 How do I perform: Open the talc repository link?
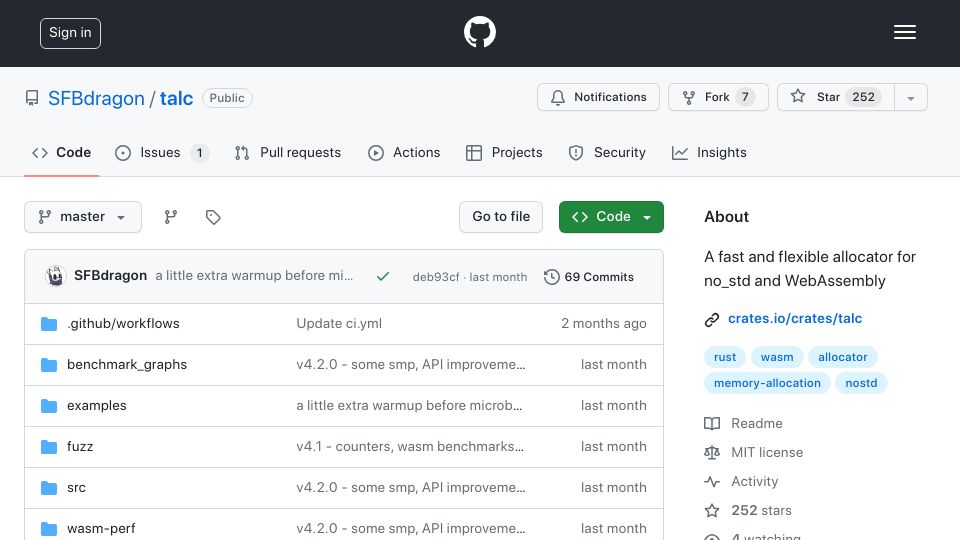tap(176, 98)
